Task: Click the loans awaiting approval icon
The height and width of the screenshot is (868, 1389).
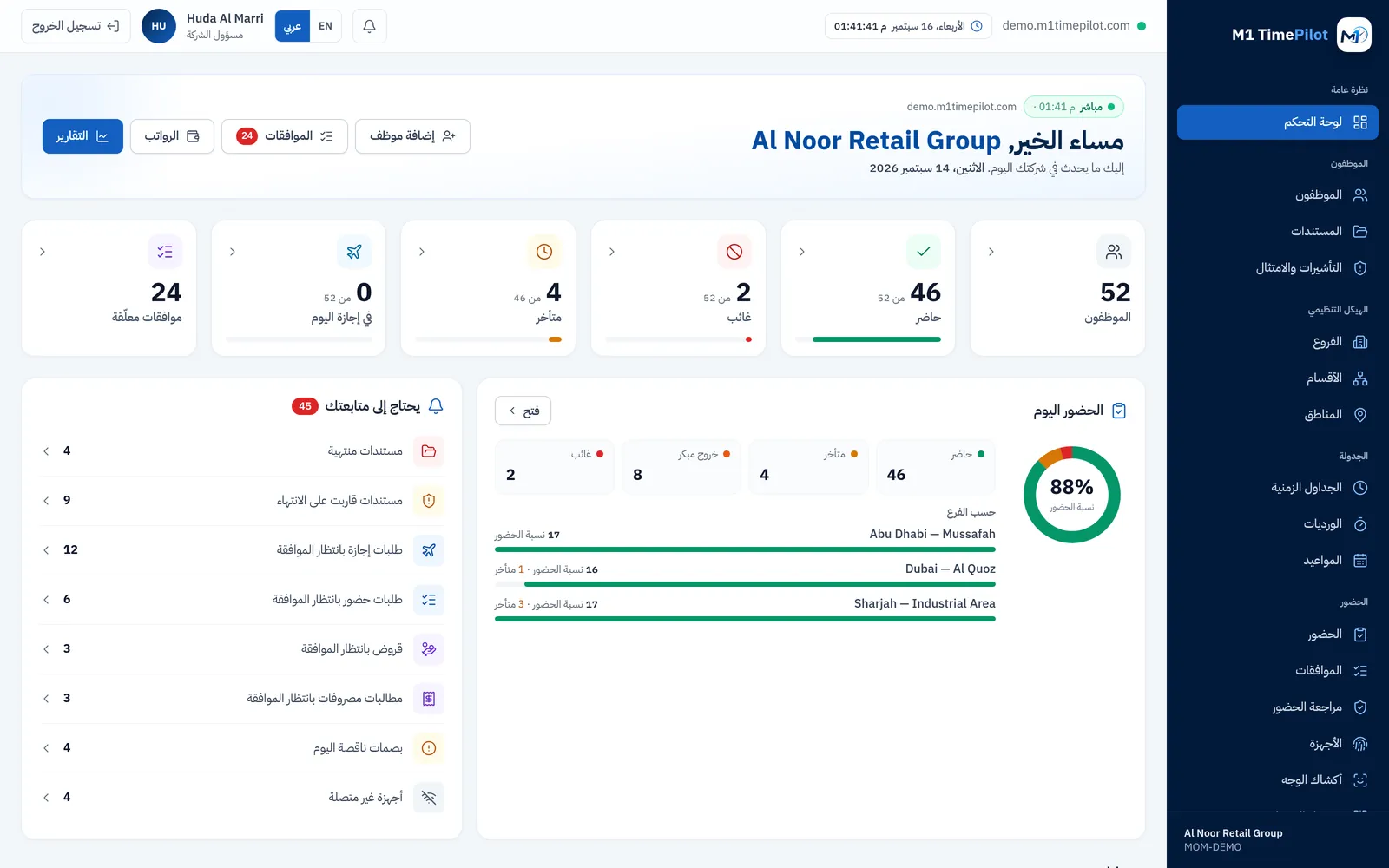Action: point(429,649)
